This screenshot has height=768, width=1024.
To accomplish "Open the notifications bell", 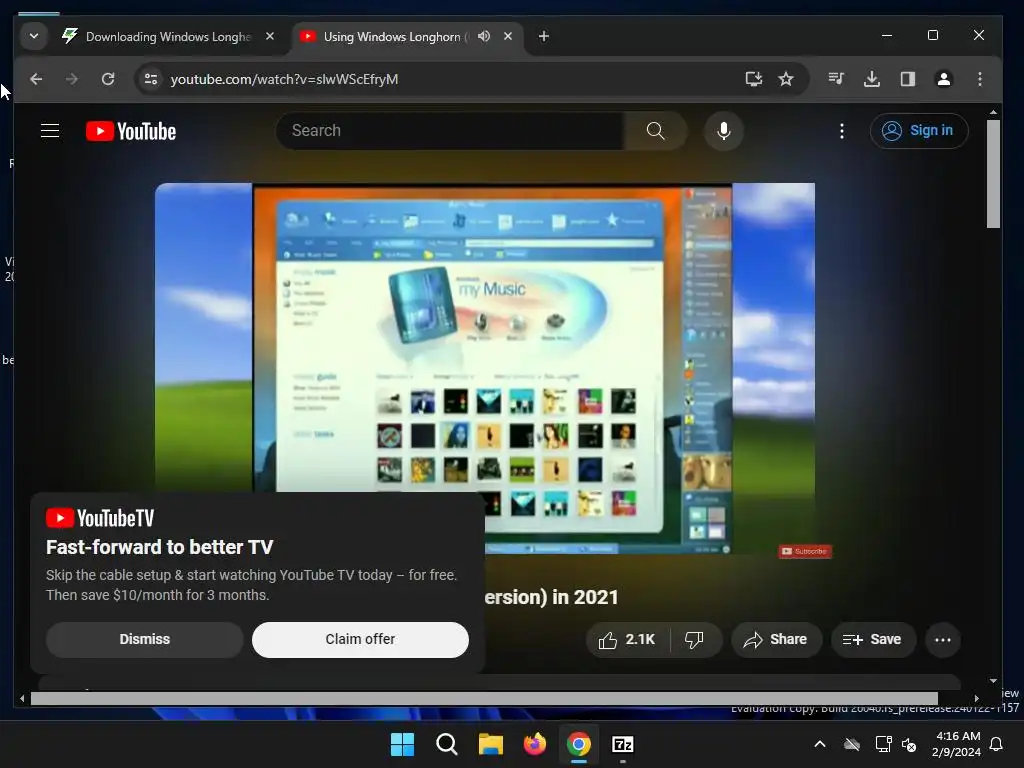I will (997, 744).
